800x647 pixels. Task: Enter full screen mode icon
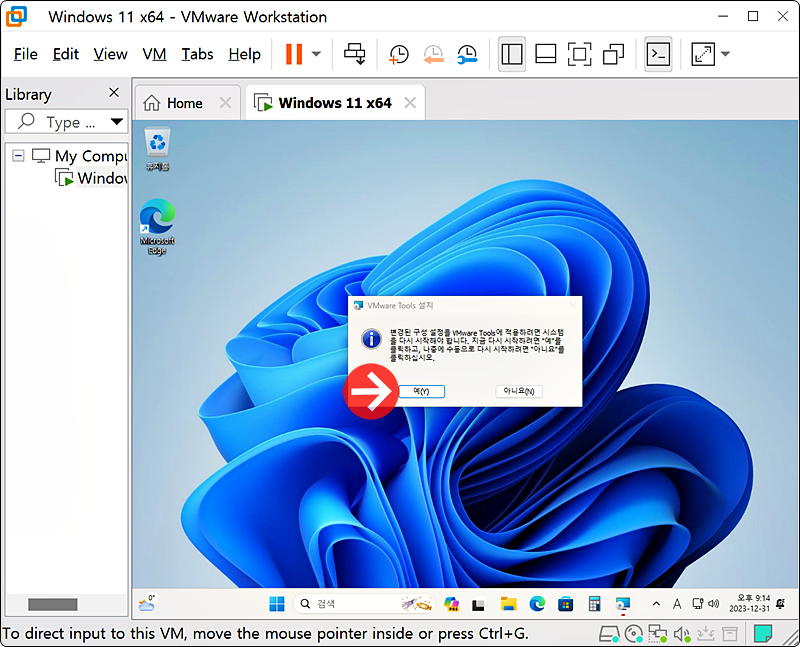click(x=580, y=54)
